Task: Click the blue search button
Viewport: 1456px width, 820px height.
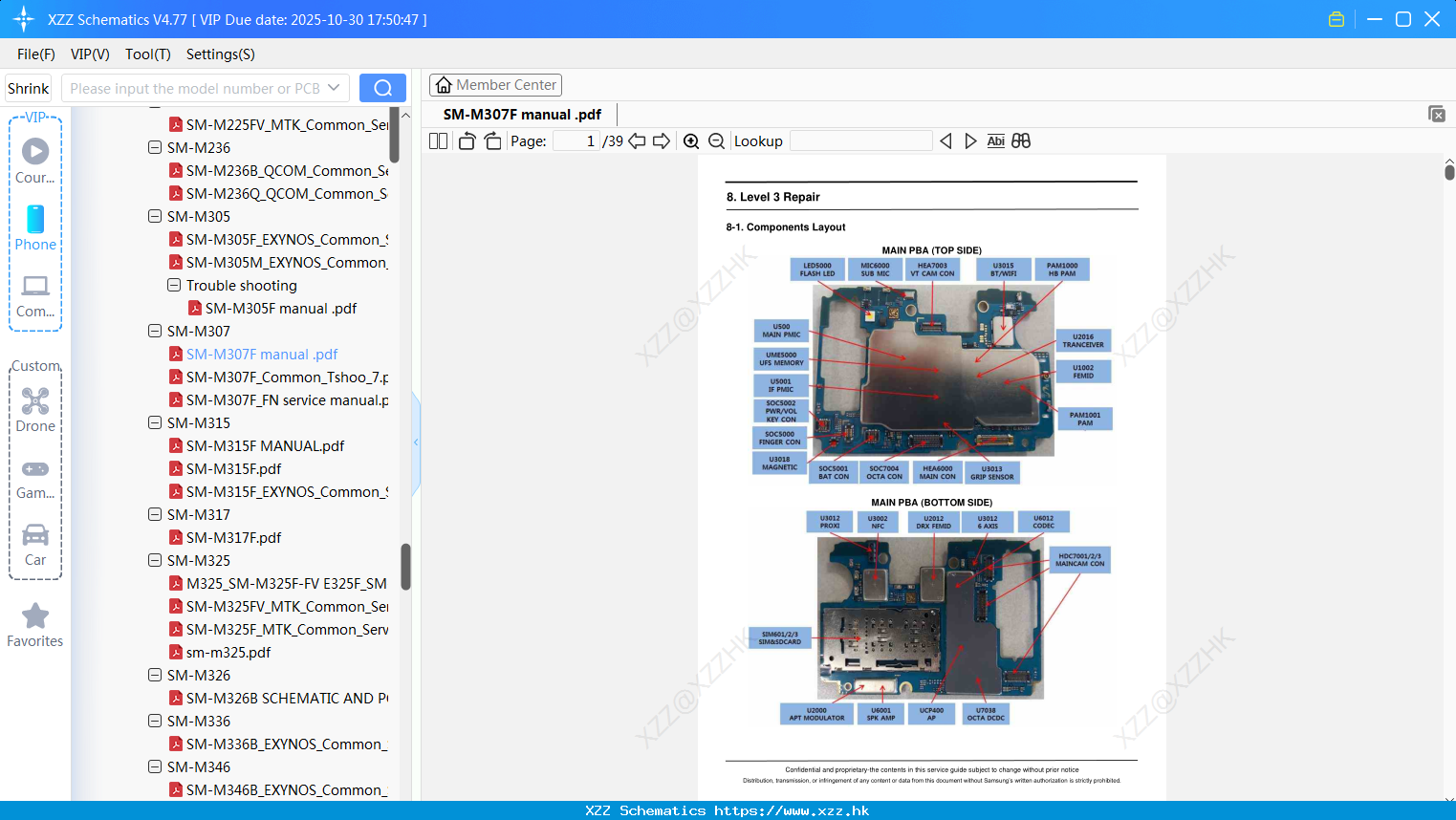Action: coord(382,88)
